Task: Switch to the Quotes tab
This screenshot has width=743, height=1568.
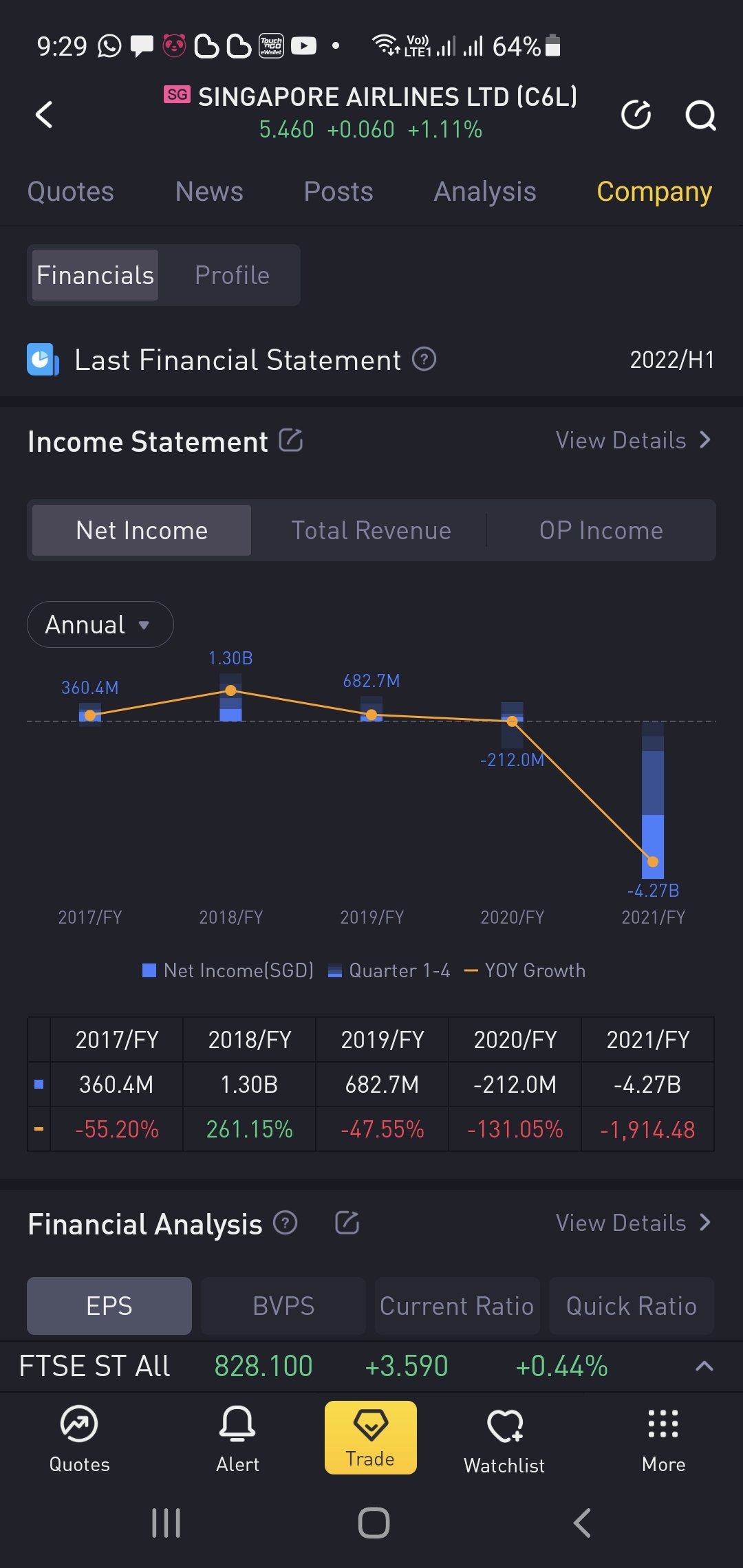Action: pyautogui.click(x=70, y=192)
